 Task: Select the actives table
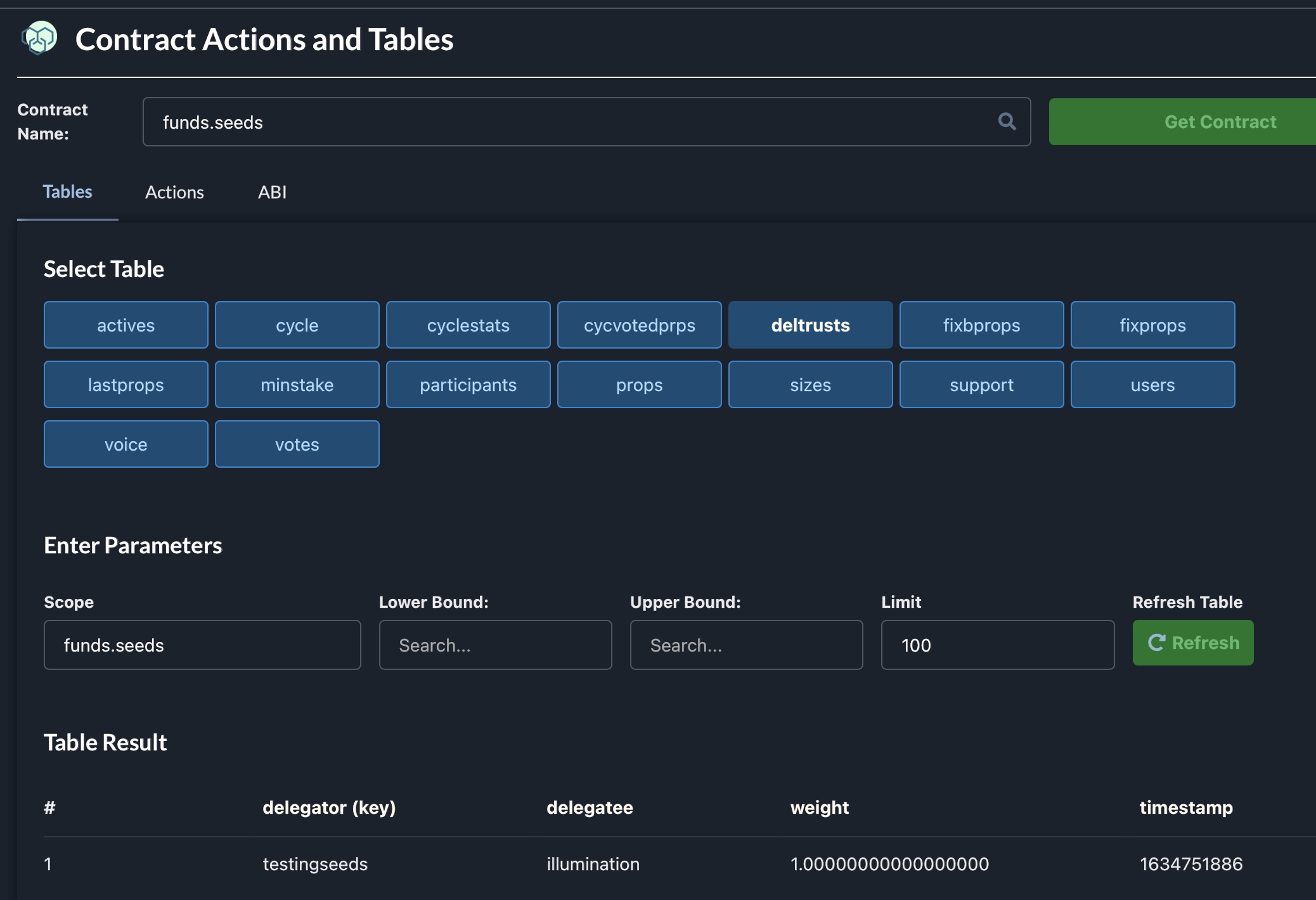126,325
